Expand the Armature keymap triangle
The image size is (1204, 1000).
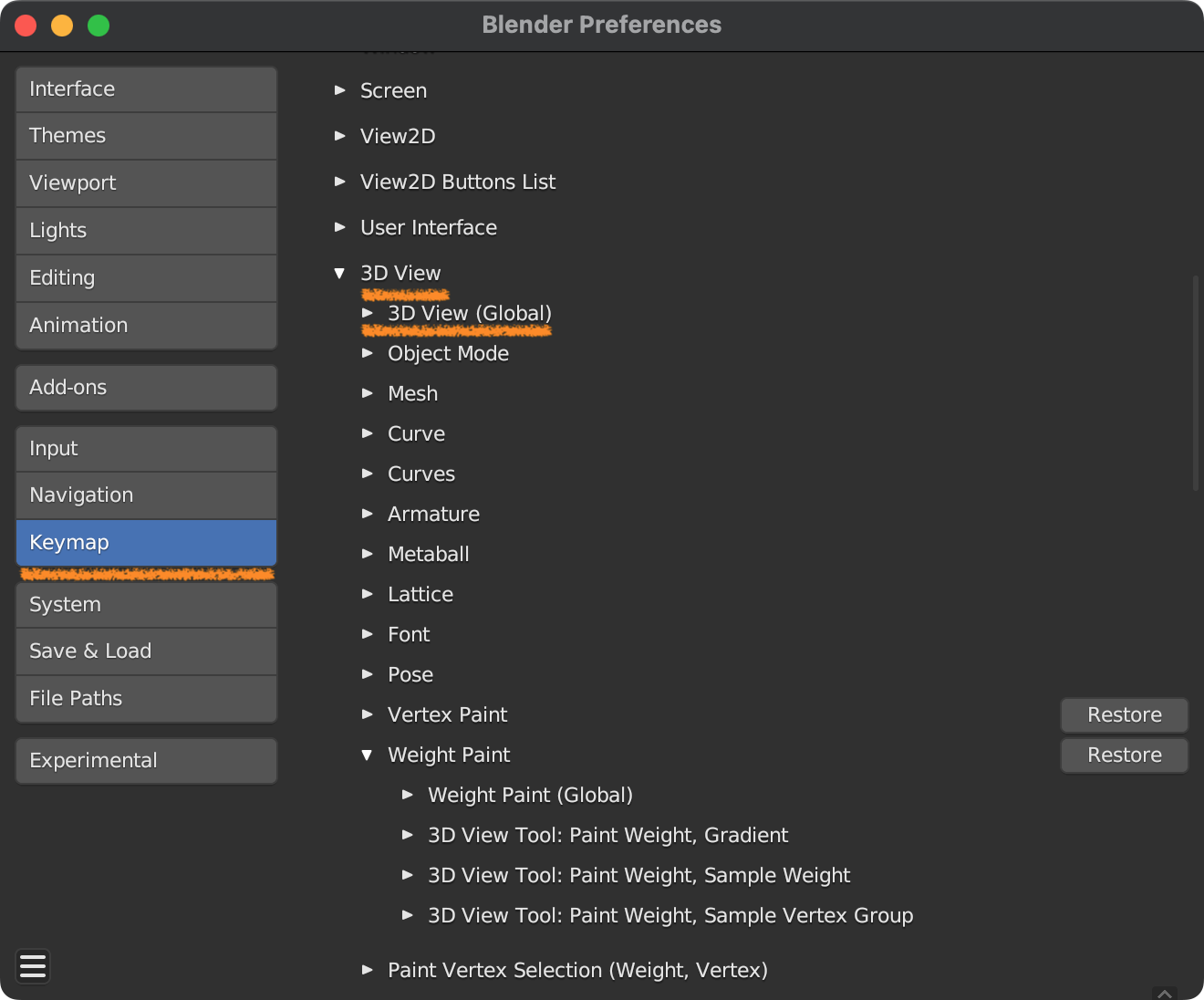pyautogui.click(x=368, y=514)
